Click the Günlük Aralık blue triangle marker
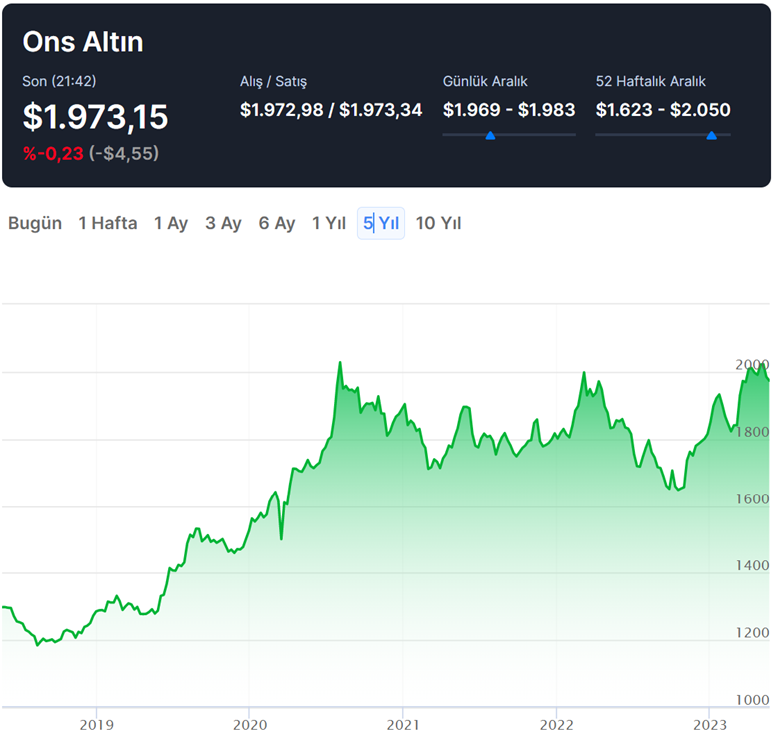 (x=490, y=135)
